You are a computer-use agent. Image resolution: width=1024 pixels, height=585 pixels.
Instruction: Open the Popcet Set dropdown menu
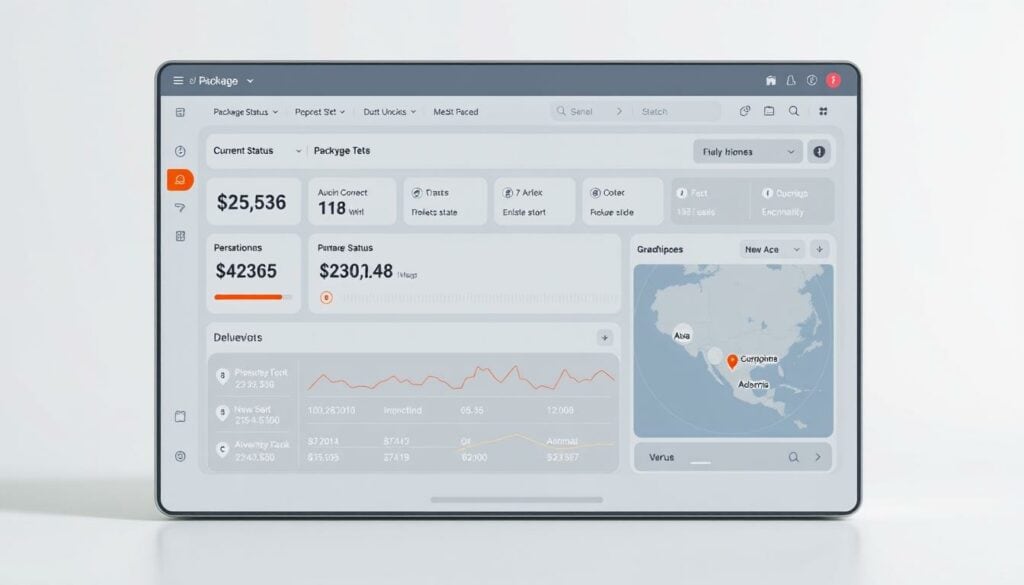(x=320, y=112)
